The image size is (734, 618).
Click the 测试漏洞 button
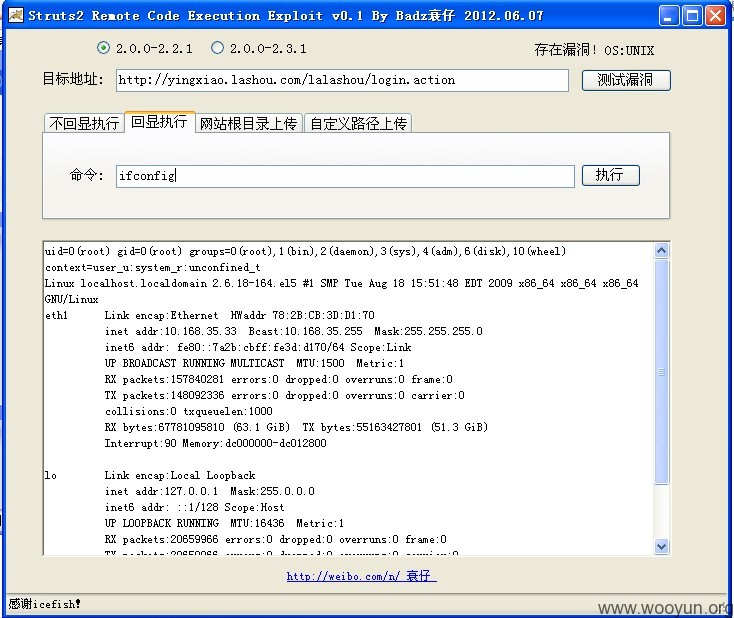[x=626, y=80]
